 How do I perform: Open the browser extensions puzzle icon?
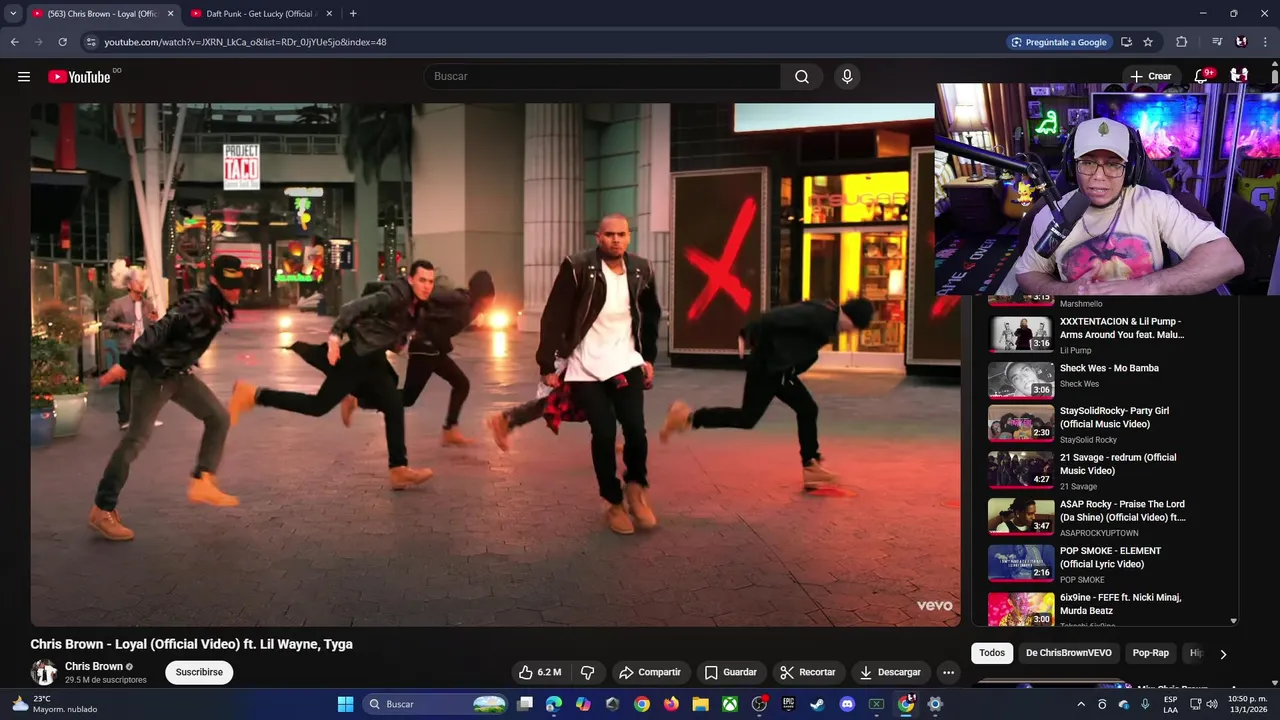[1182, 42]
